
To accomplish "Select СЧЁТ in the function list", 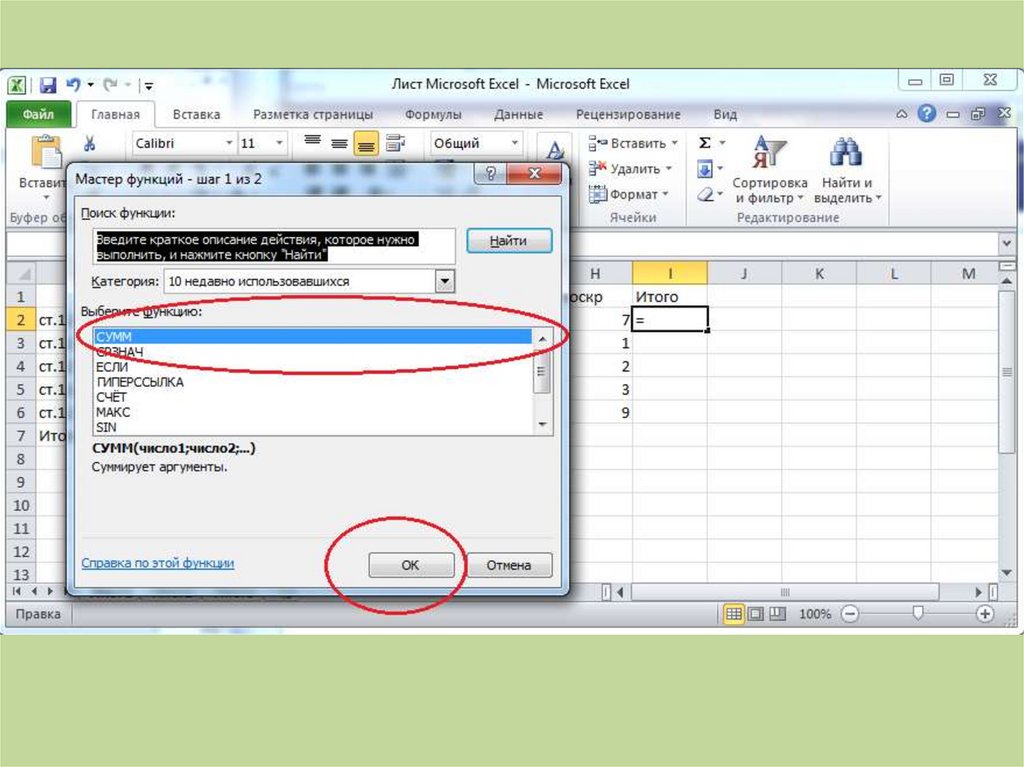I will tap(313, 397).
